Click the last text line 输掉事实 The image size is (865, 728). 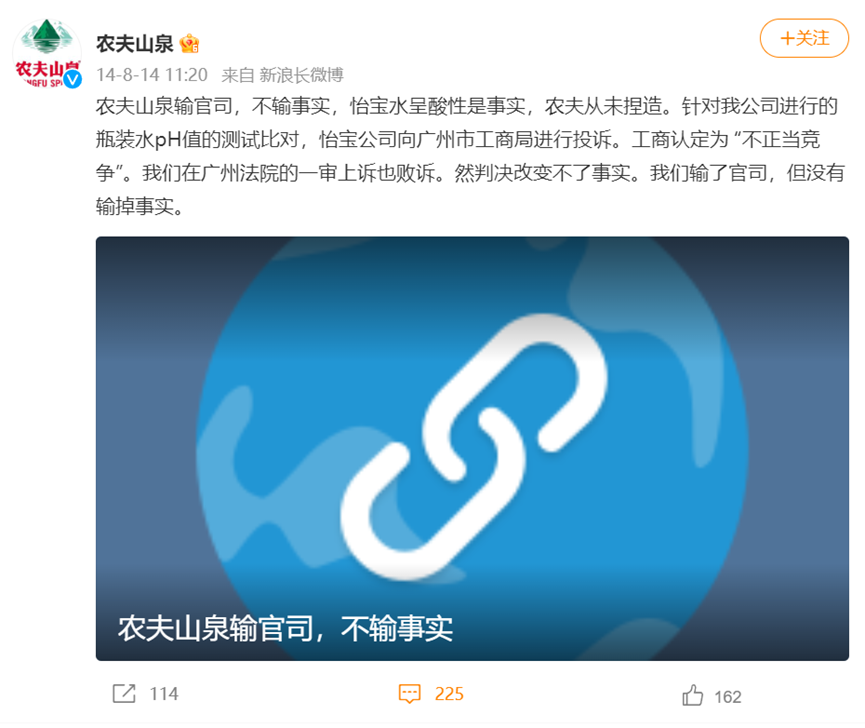pyautogui.click(x=139, y=206)
